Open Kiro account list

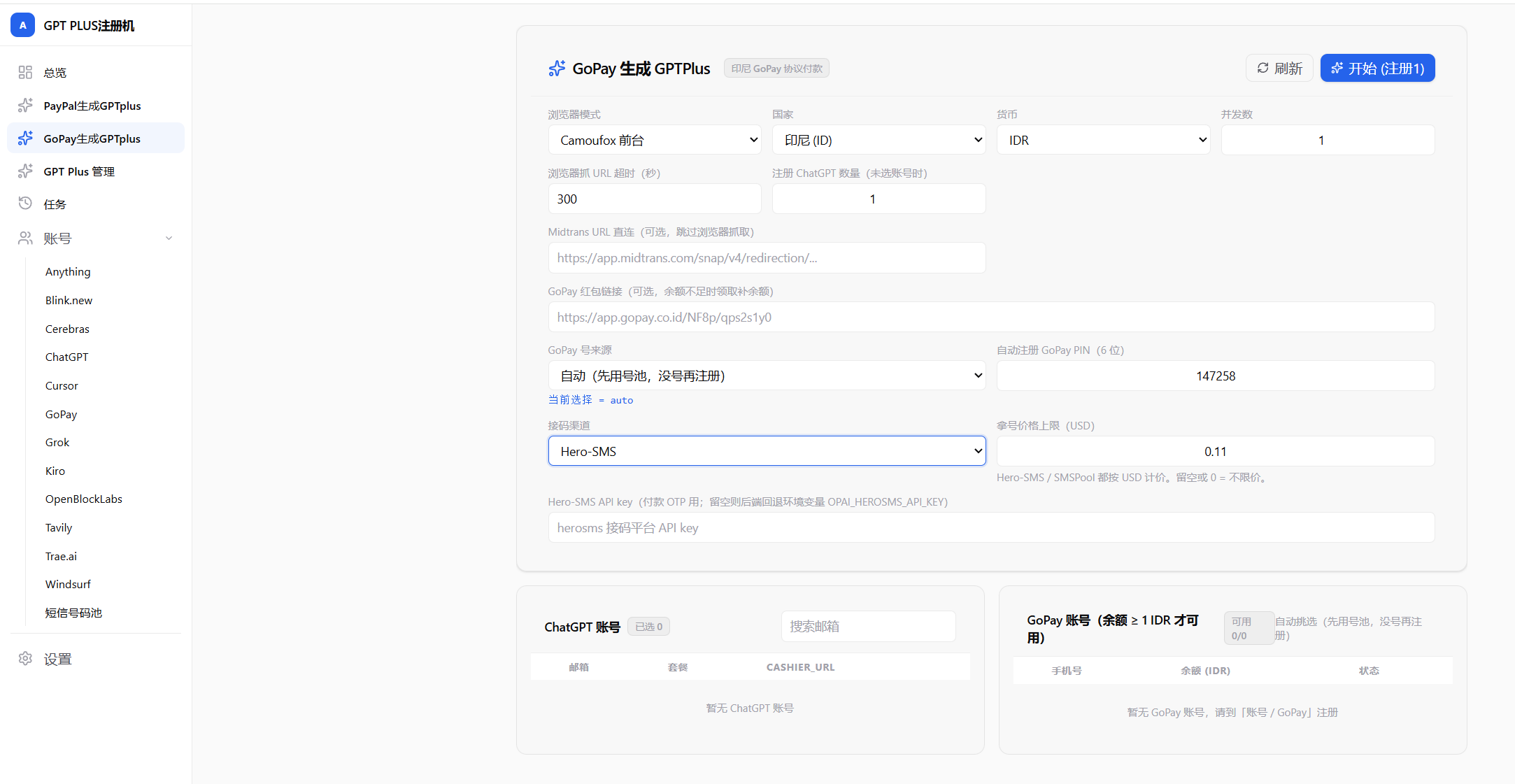tap(55, 471)
